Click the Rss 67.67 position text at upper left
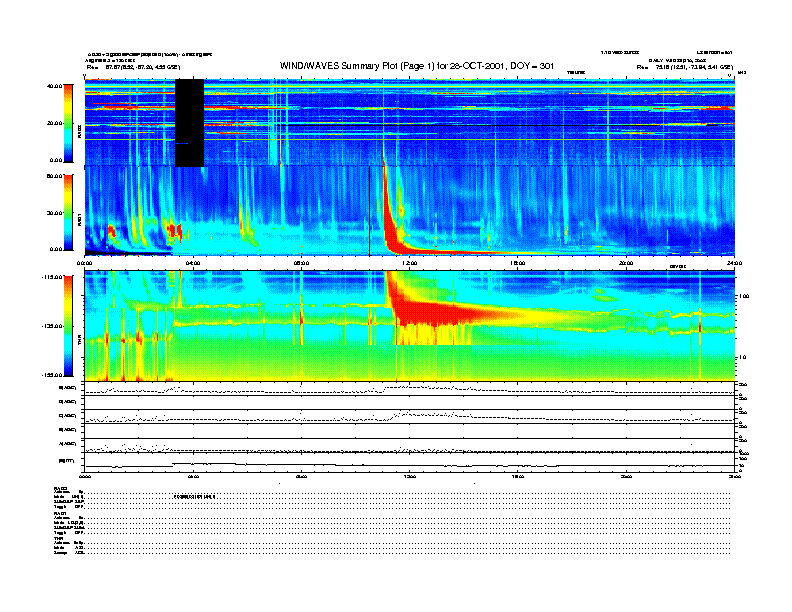 coord(133,67)
